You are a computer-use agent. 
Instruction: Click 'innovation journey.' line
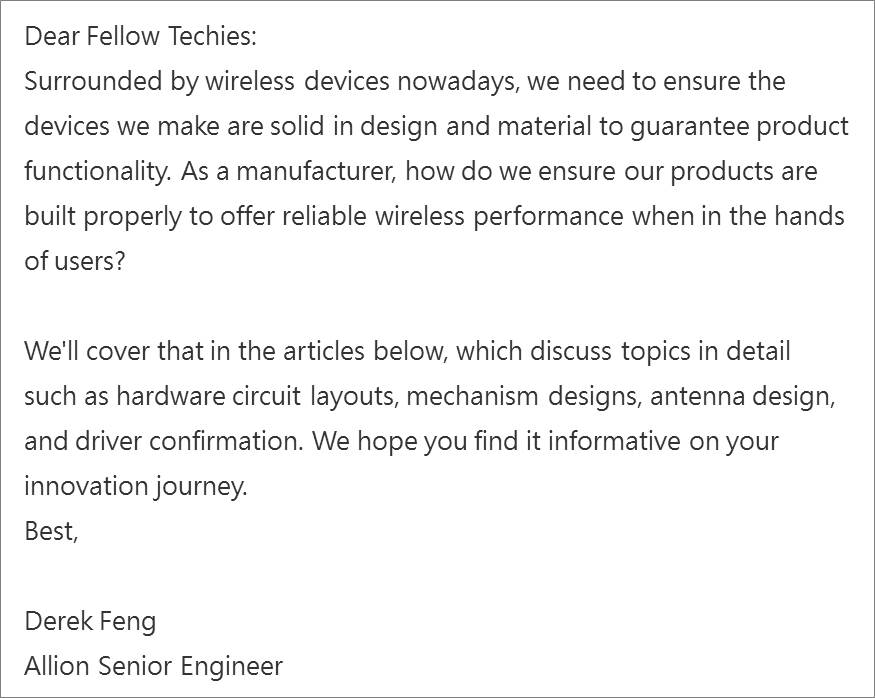point(136,487)
